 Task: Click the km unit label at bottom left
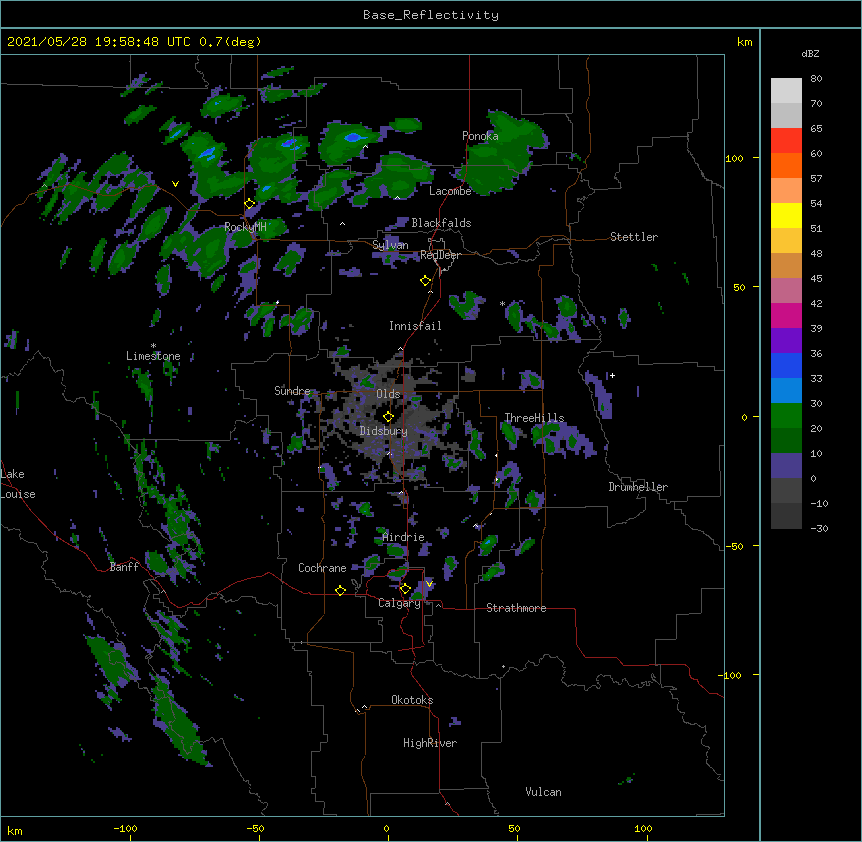[15, 830]
